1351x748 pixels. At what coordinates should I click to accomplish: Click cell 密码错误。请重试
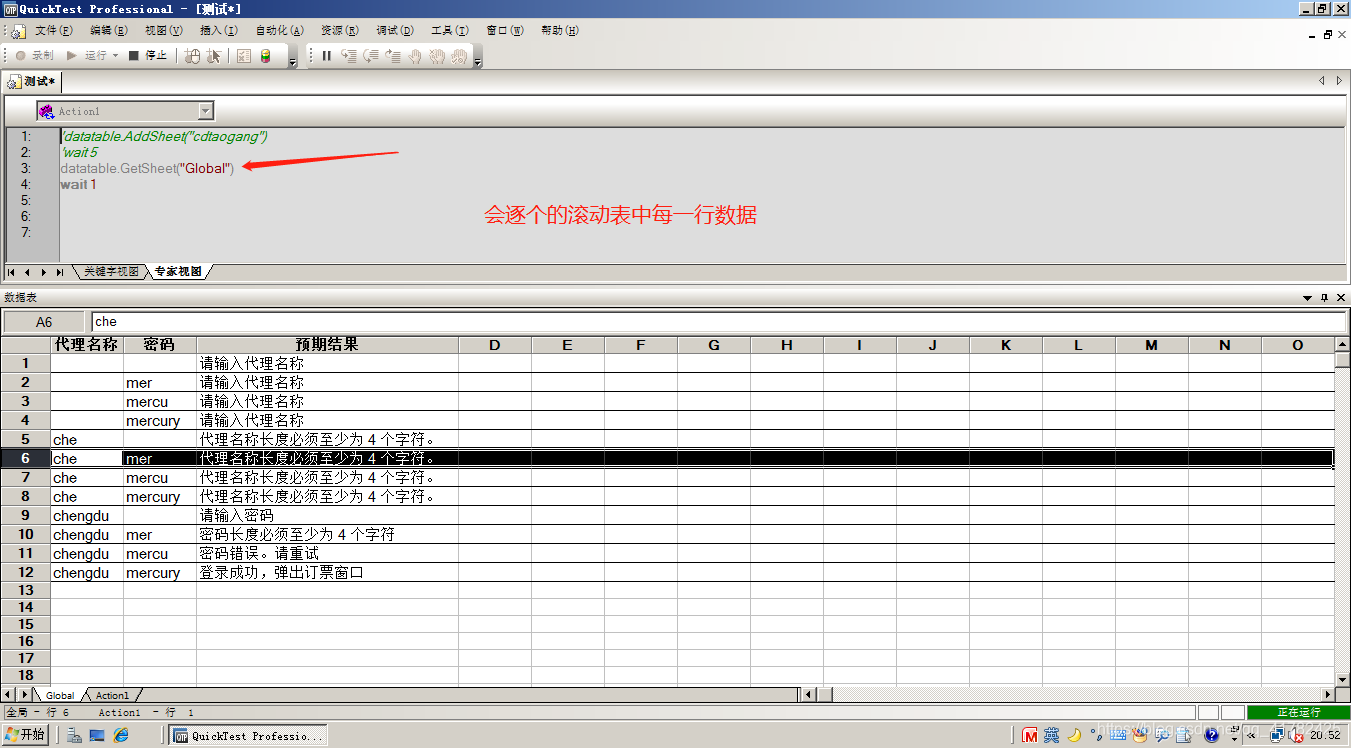[x=327, y=554]
